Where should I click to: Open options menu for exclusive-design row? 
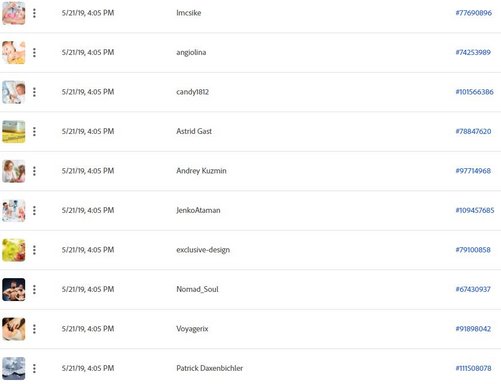point(34,250)
